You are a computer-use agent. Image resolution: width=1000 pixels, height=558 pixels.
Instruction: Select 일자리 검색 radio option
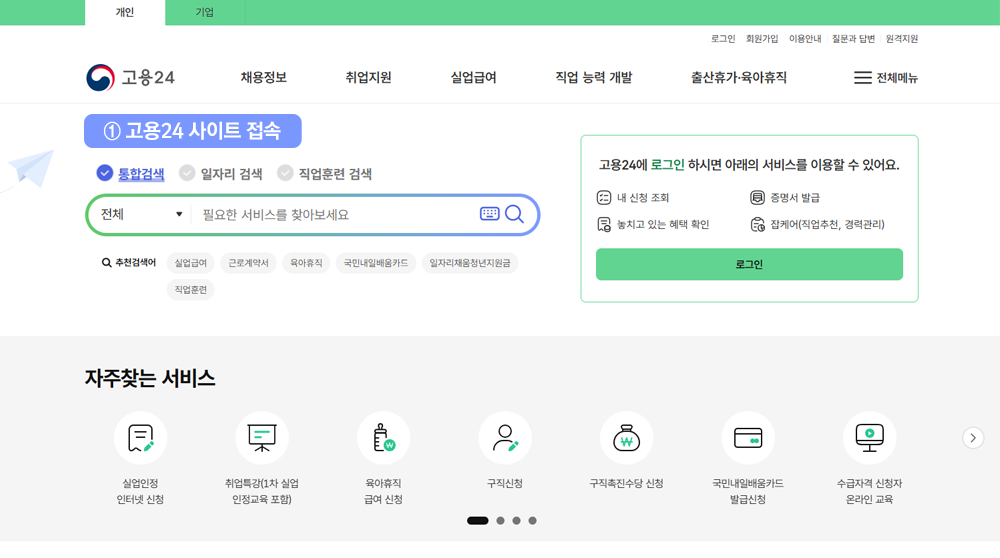pyautogui.click(x=187, y=173)
